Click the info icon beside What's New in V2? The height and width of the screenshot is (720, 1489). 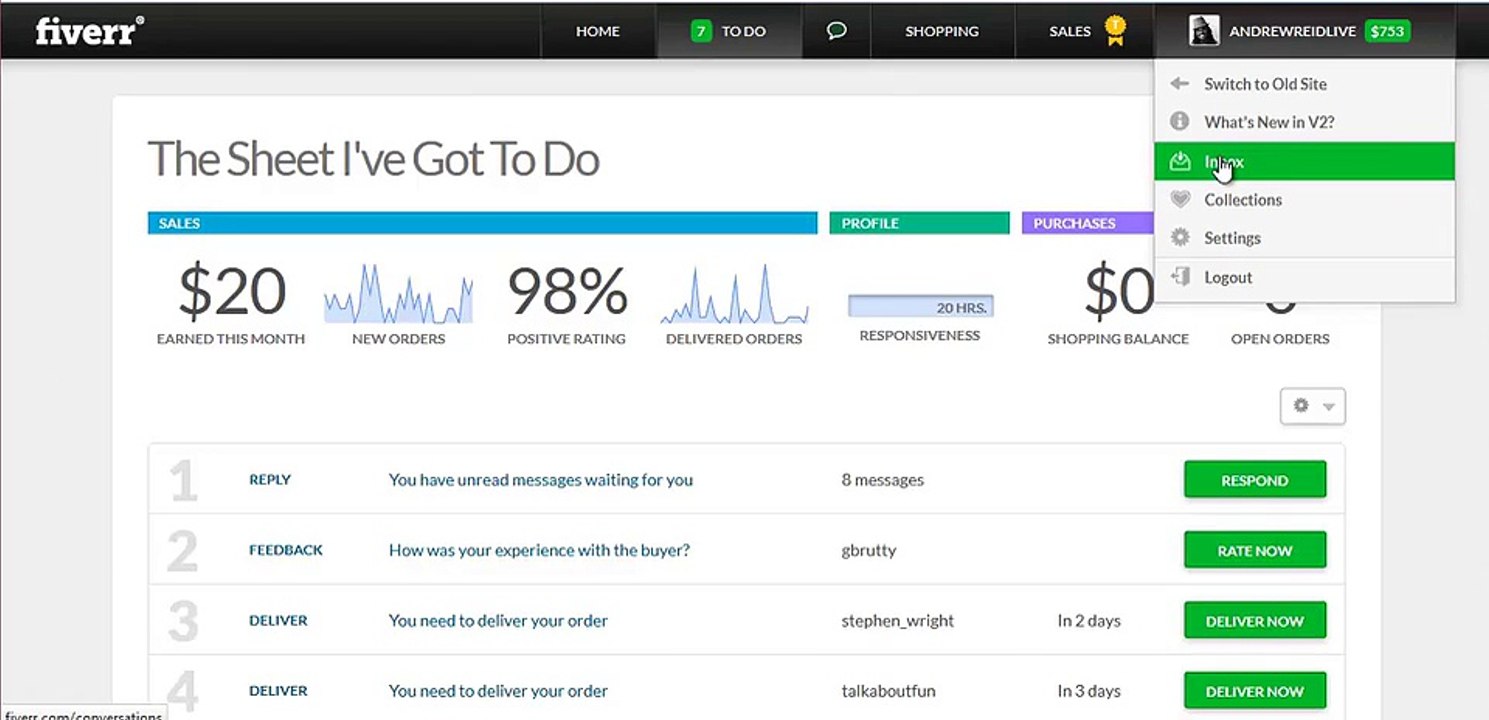(x=1180, y=122)
